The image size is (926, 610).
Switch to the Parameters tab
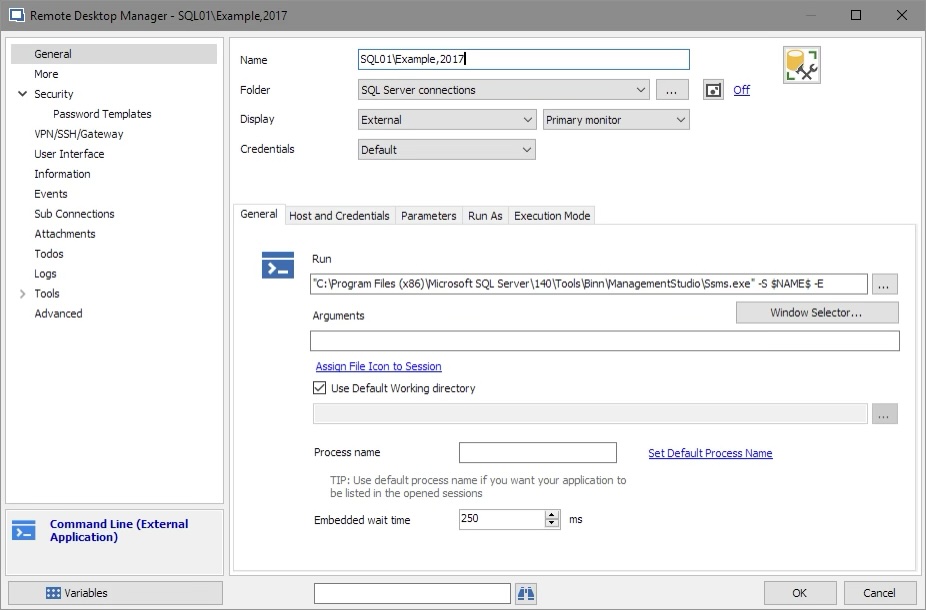pyautogui.click(x=429, y=216)
